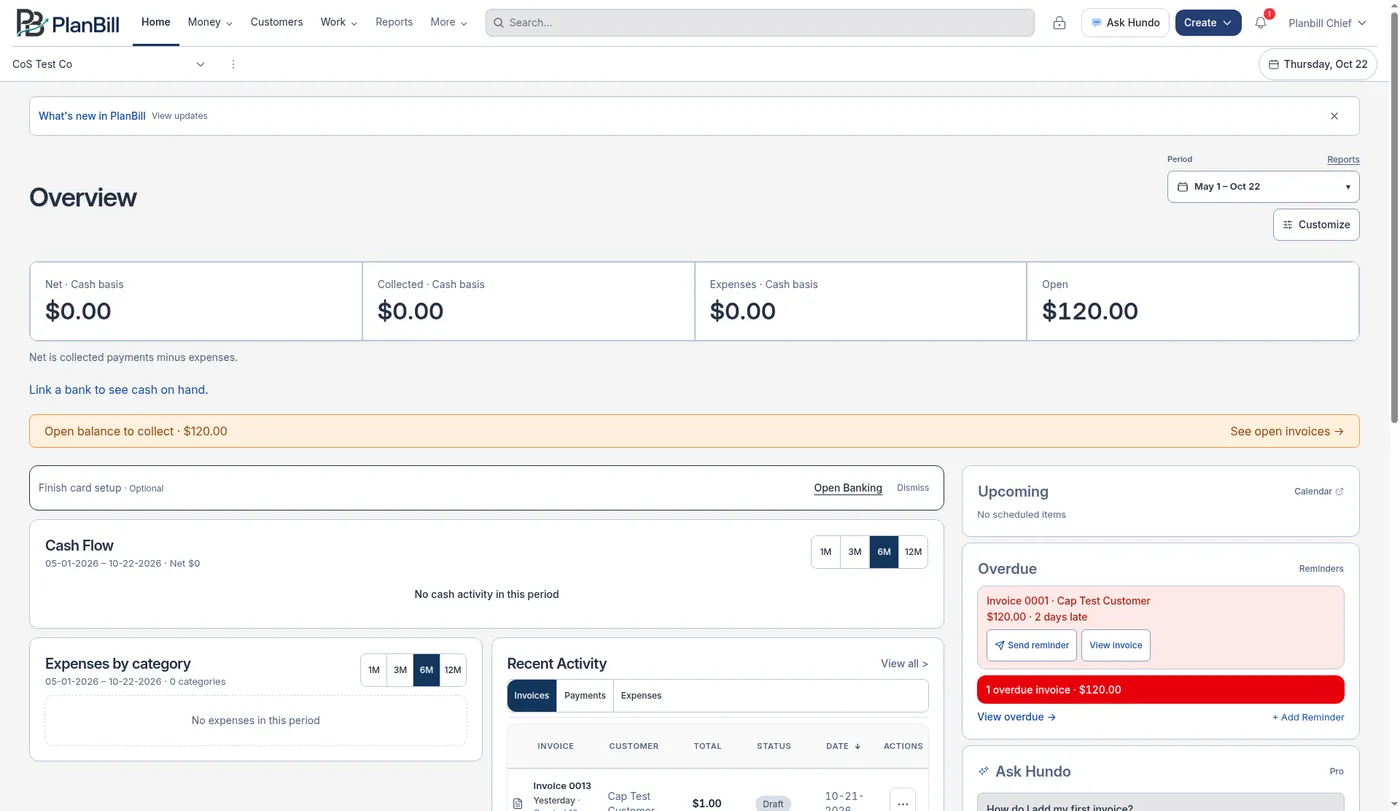
Task: Expand the Money menu
Action: [x=210, y=22]
